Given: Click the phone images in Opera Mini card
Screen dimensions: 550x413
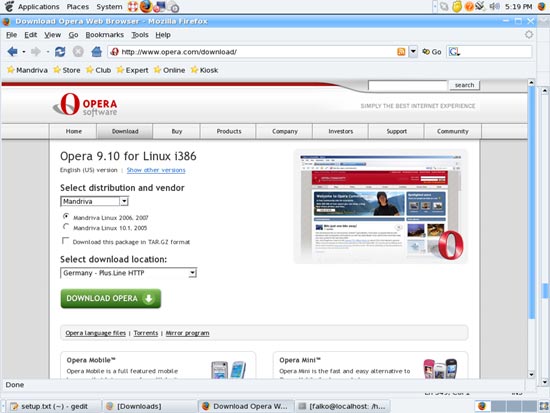Looking at the screenshot, I should pyautogui.click(x=440, y=368).
